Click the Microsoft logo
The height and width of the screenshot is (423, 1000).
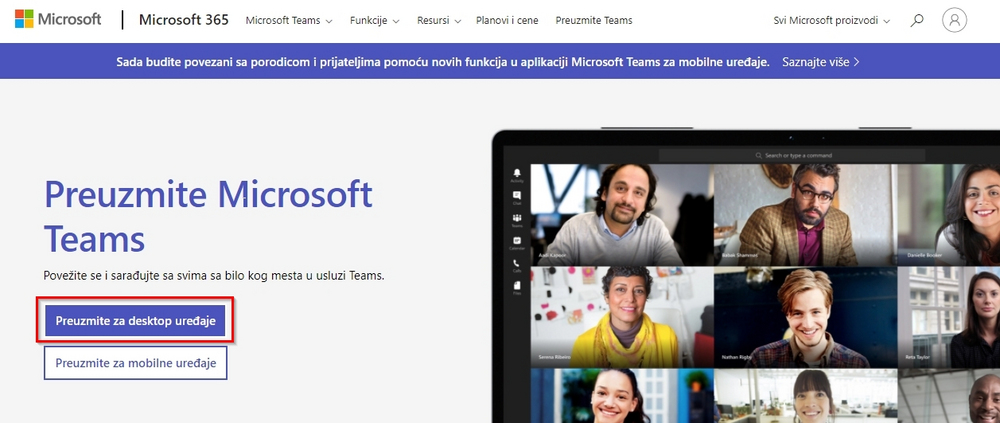(x=58, y=19)
